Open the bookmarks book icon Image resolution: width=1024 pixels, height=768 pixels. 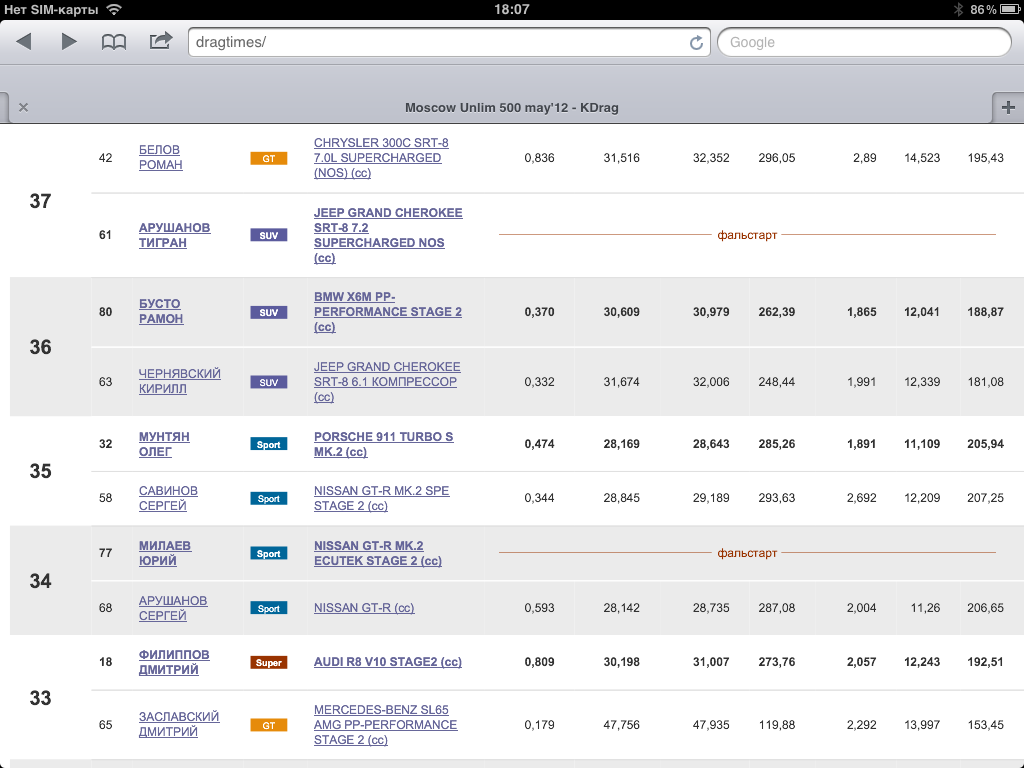point(114,42)
